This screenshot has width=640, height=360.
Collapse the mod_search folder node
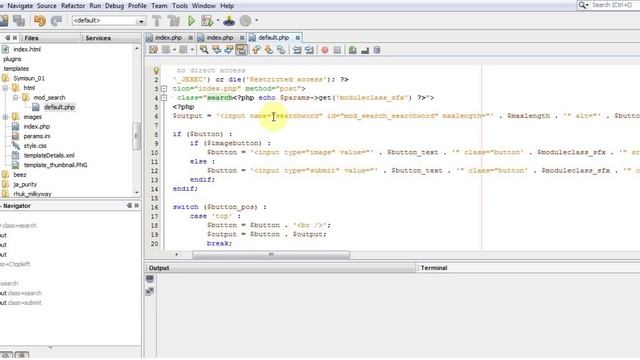tap(16, 98)
